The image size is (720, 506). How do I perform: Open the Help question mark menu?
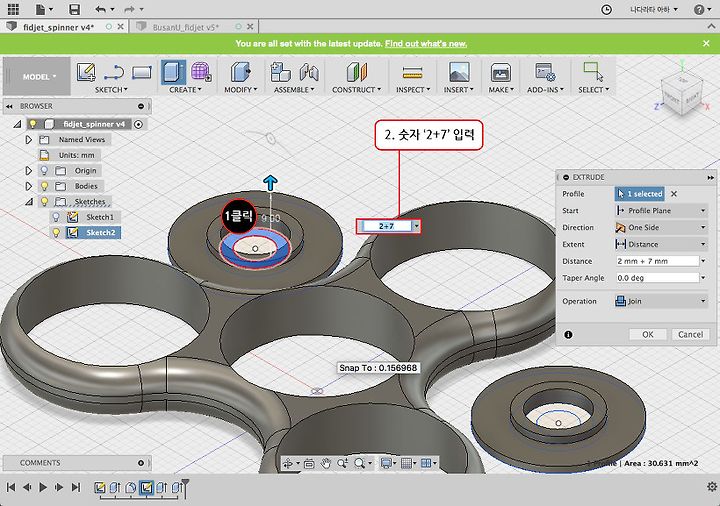(x=702, y=9)
